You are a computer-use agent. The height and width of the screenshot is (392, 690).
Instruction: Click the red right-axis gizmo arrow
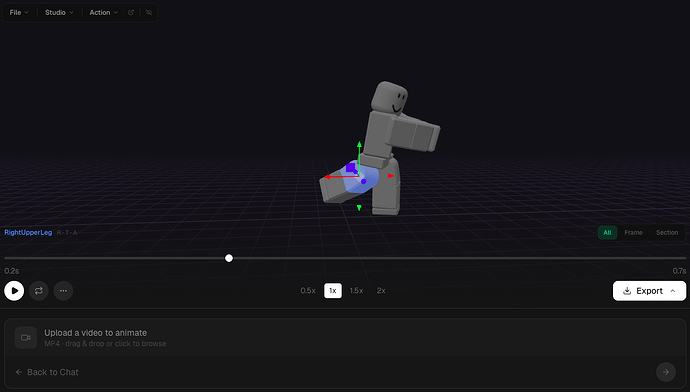tap(391, 176)
